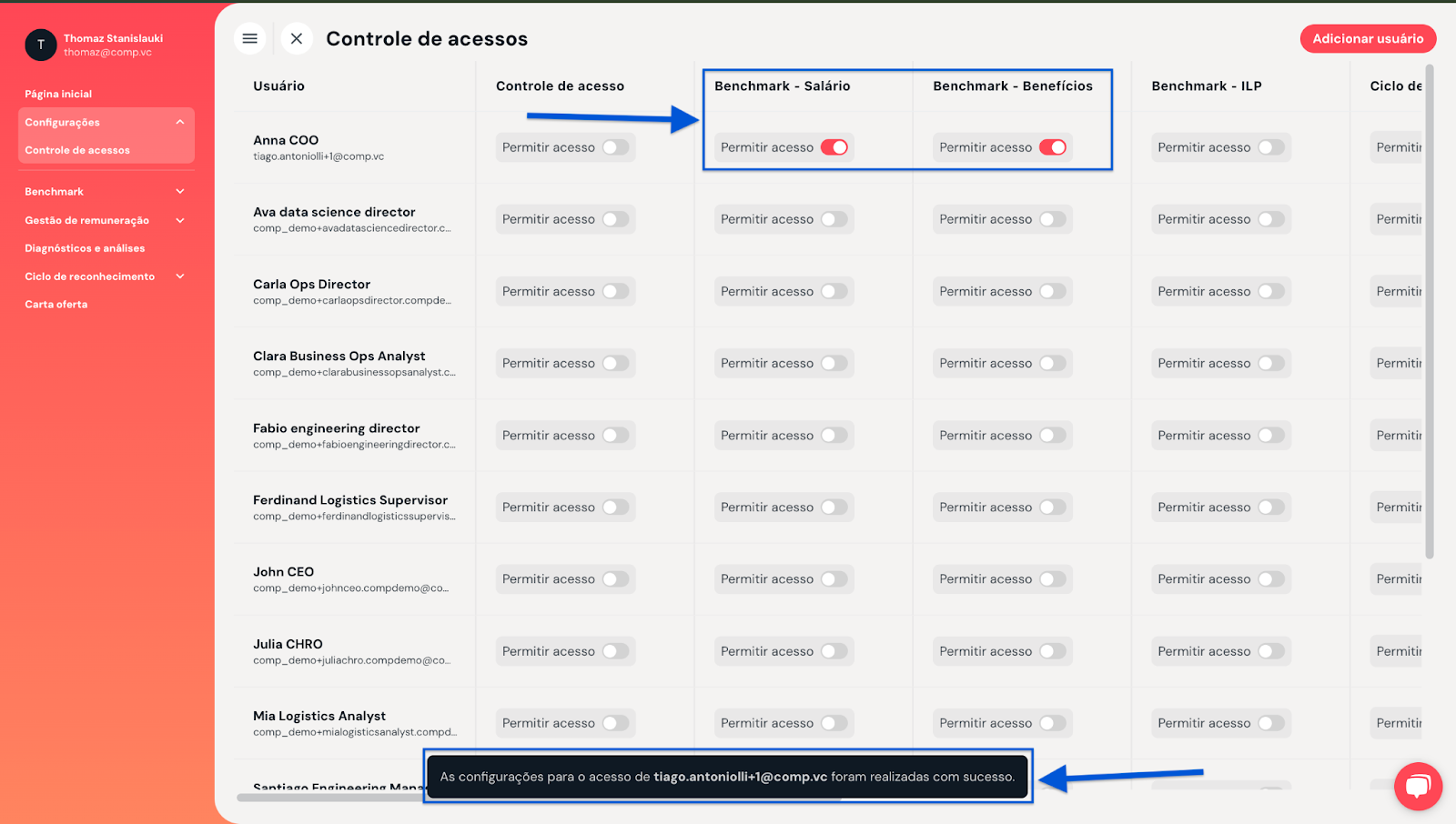Viewport: 1456px width, 824px height.
Task: Disable Anna COO Benchmark Benefícios access
Action: click(x=1053, y=147)
